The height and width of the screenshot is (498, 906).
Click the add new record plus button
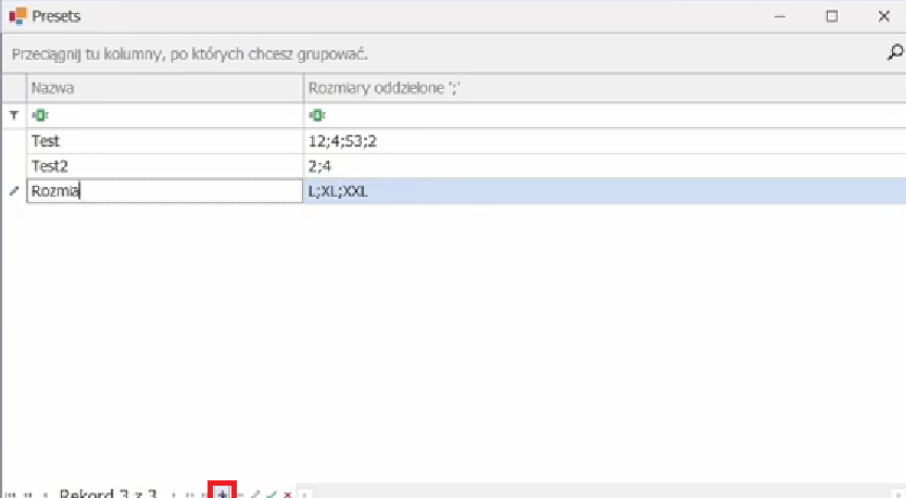pyautogui.click(x=222, y=493)
